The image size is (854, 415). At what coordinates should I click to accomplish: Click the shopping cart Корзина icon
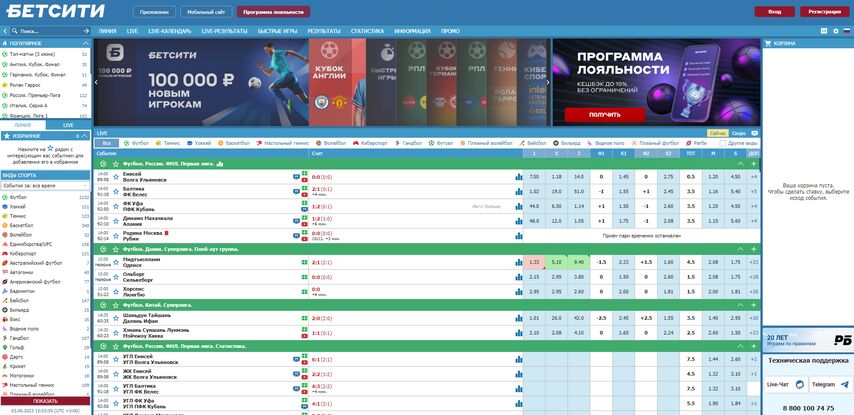click(768, 43)
